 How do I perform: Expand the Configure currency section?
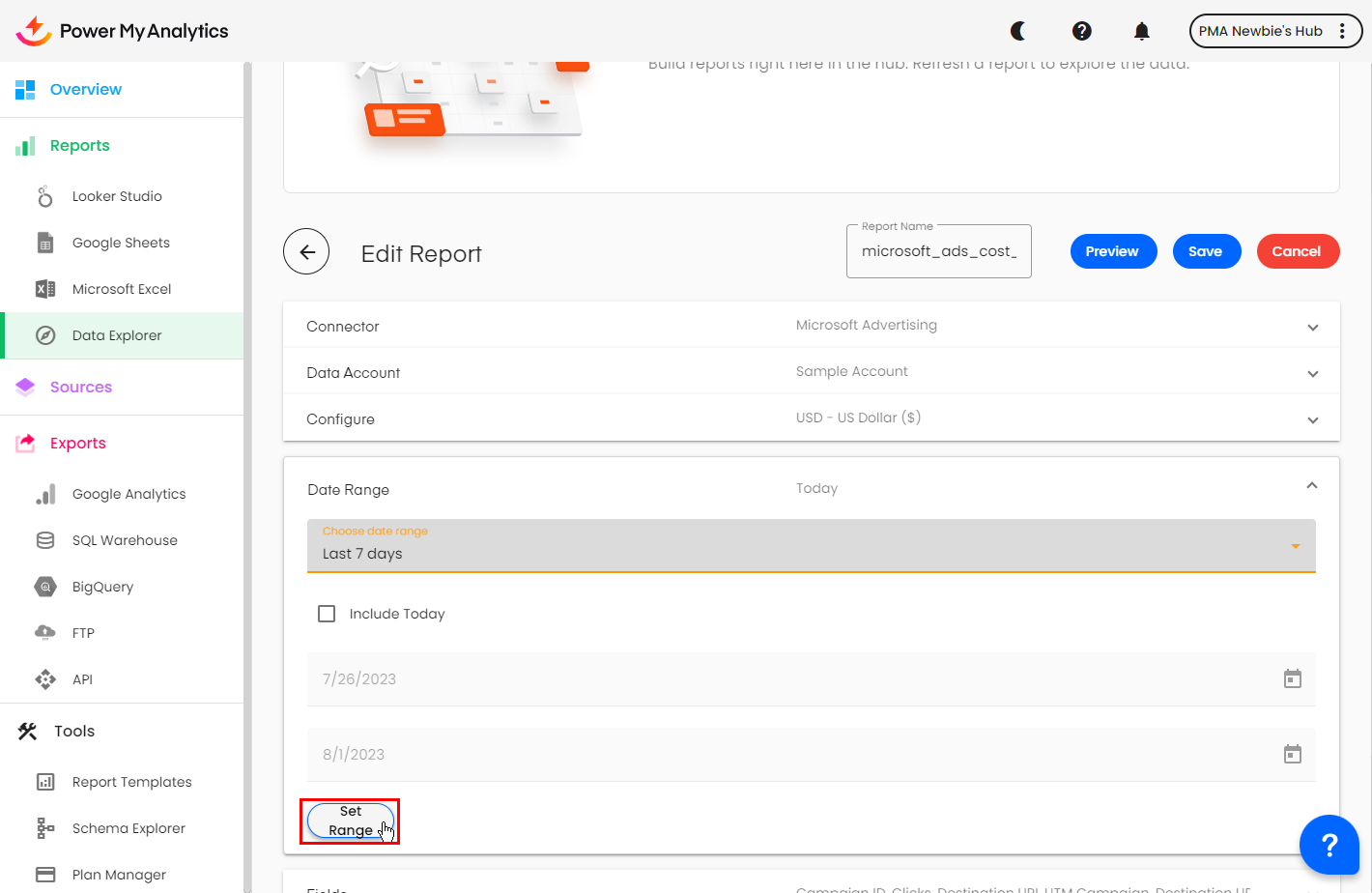pos(1312,419)
